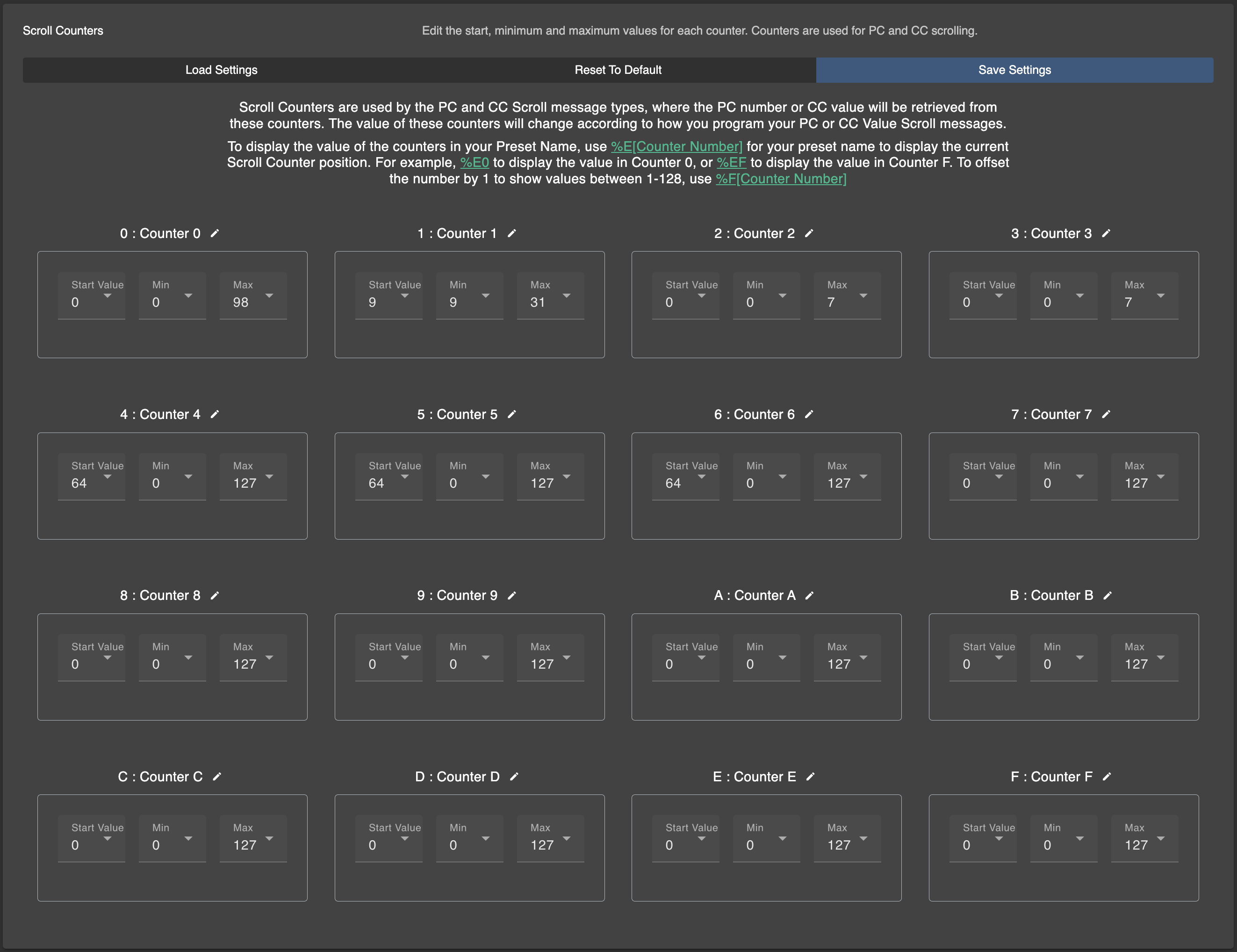Click the pencil icon for Counter 9
Image resolution: width=1237 pixels, height=952 pixels.
tap(512, 595)
